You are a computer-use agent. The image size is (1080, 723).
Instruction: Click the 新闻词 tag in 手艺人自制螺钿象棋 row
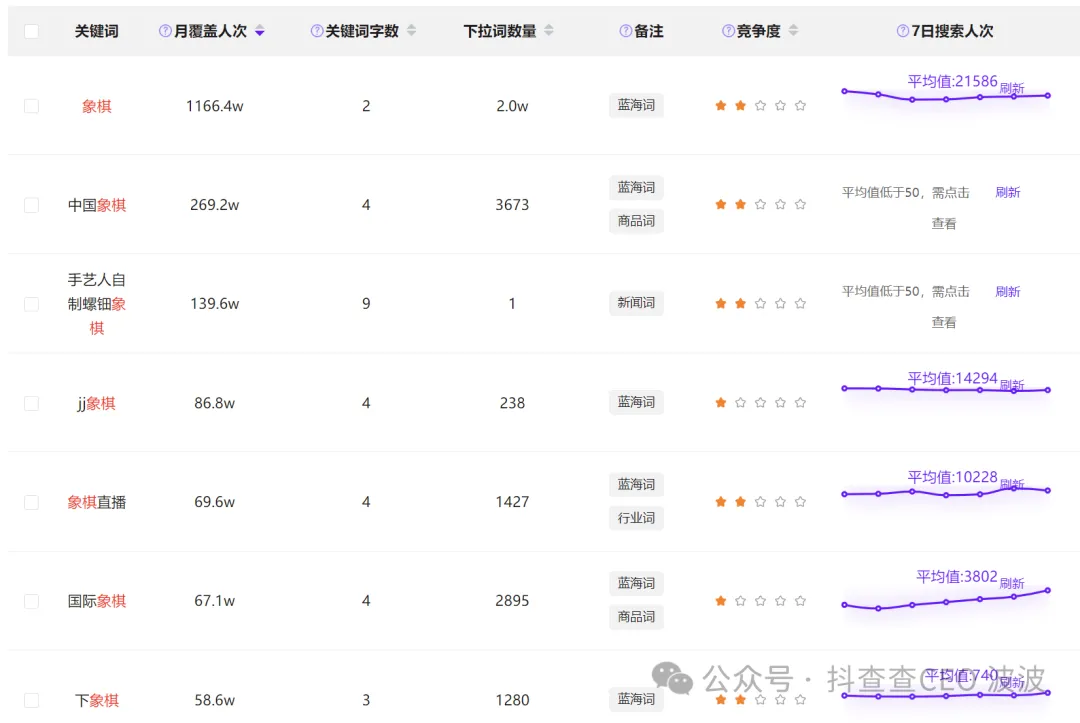tap(636, 303)
